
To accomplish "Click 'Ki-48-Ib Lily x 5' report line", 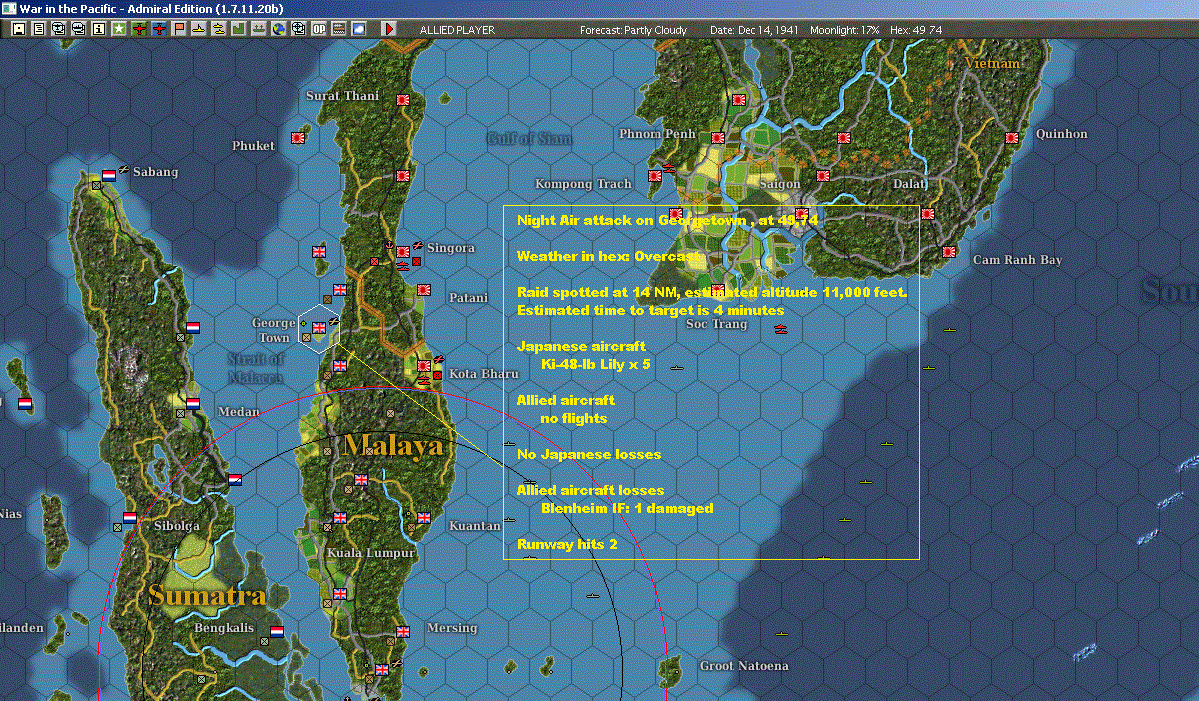I will click(x=596, y=364).
